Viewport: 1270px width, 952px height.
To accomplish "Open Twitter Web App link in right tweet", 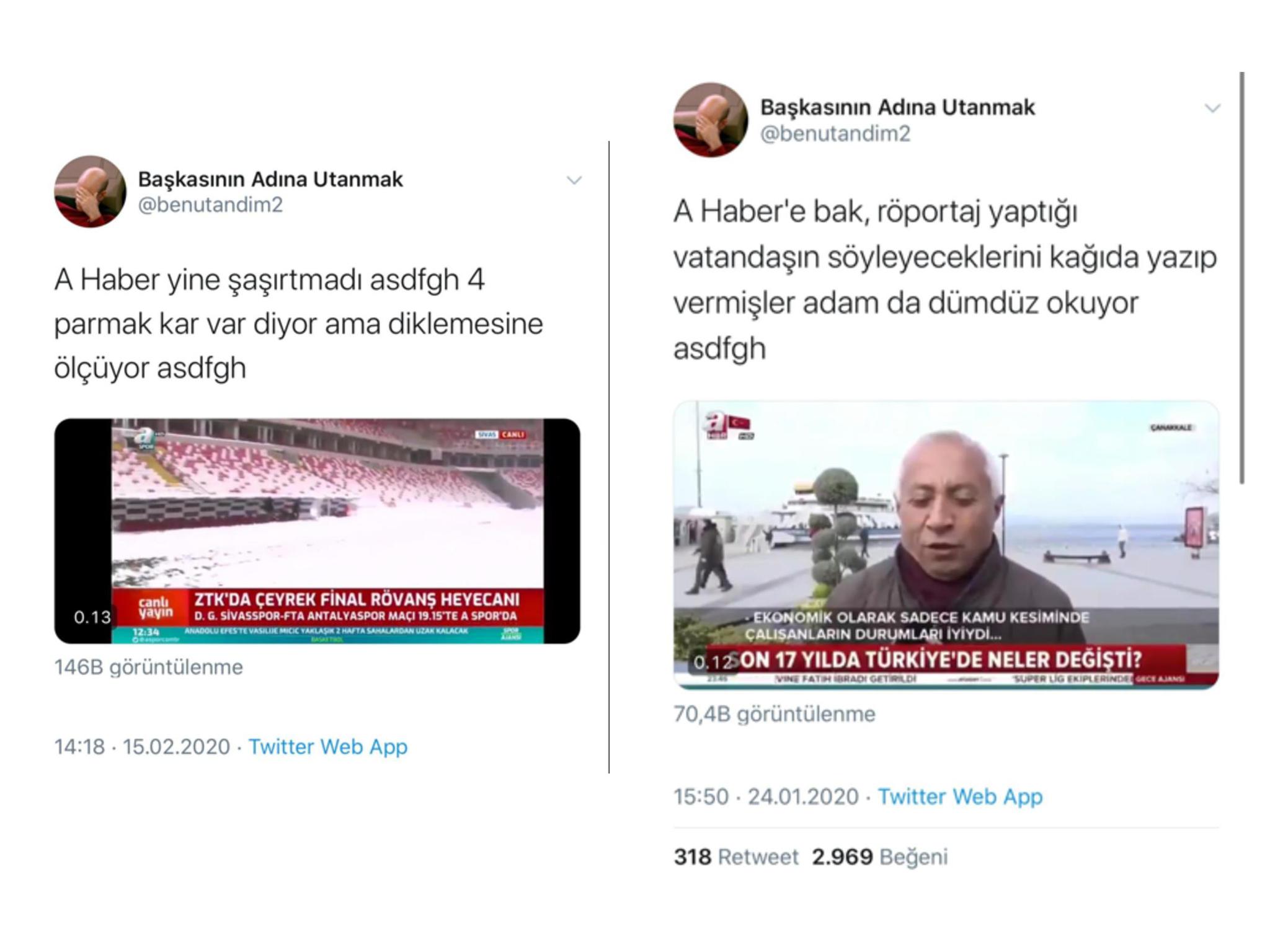I will (x=960, y=796).
